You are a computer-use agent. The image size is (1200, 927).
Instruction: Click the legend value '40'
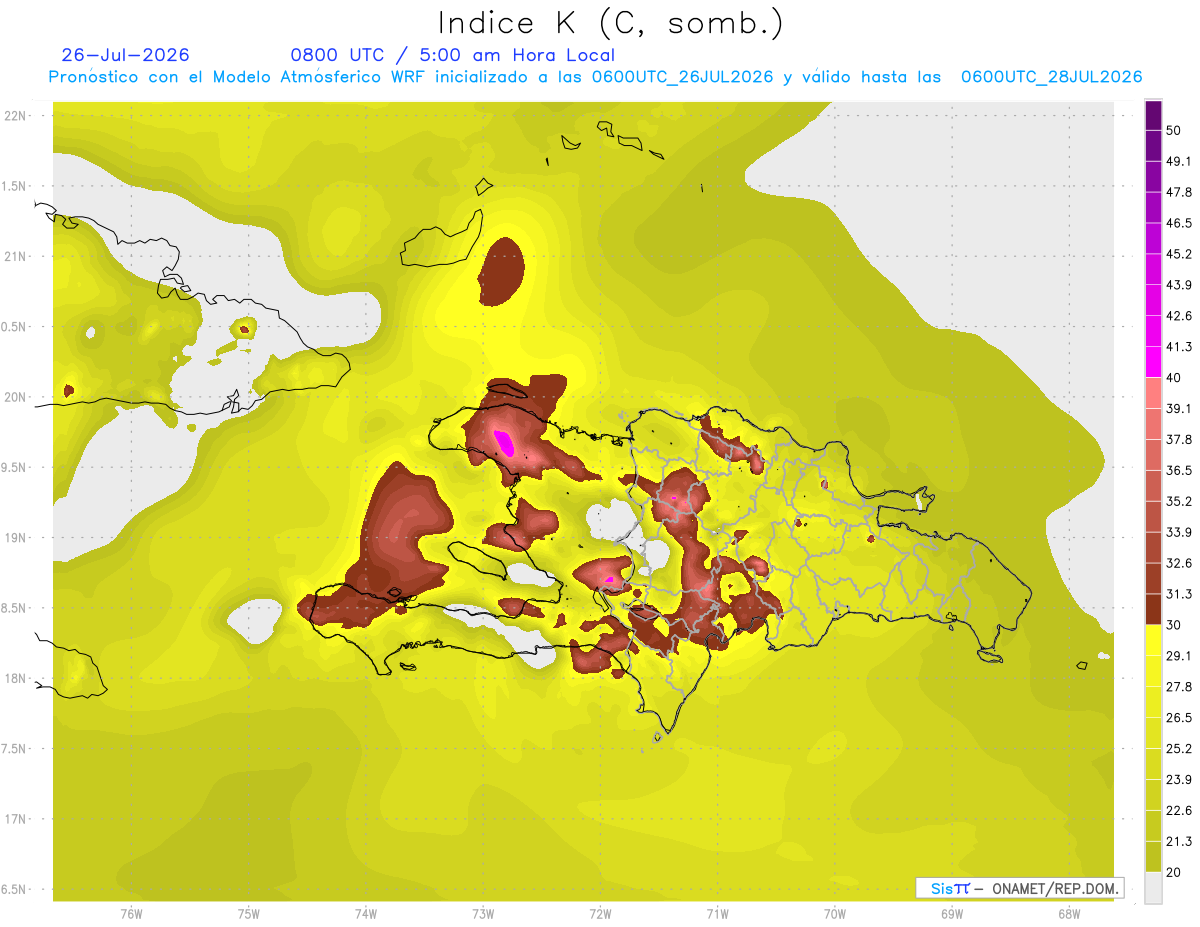pos(1174,378)
